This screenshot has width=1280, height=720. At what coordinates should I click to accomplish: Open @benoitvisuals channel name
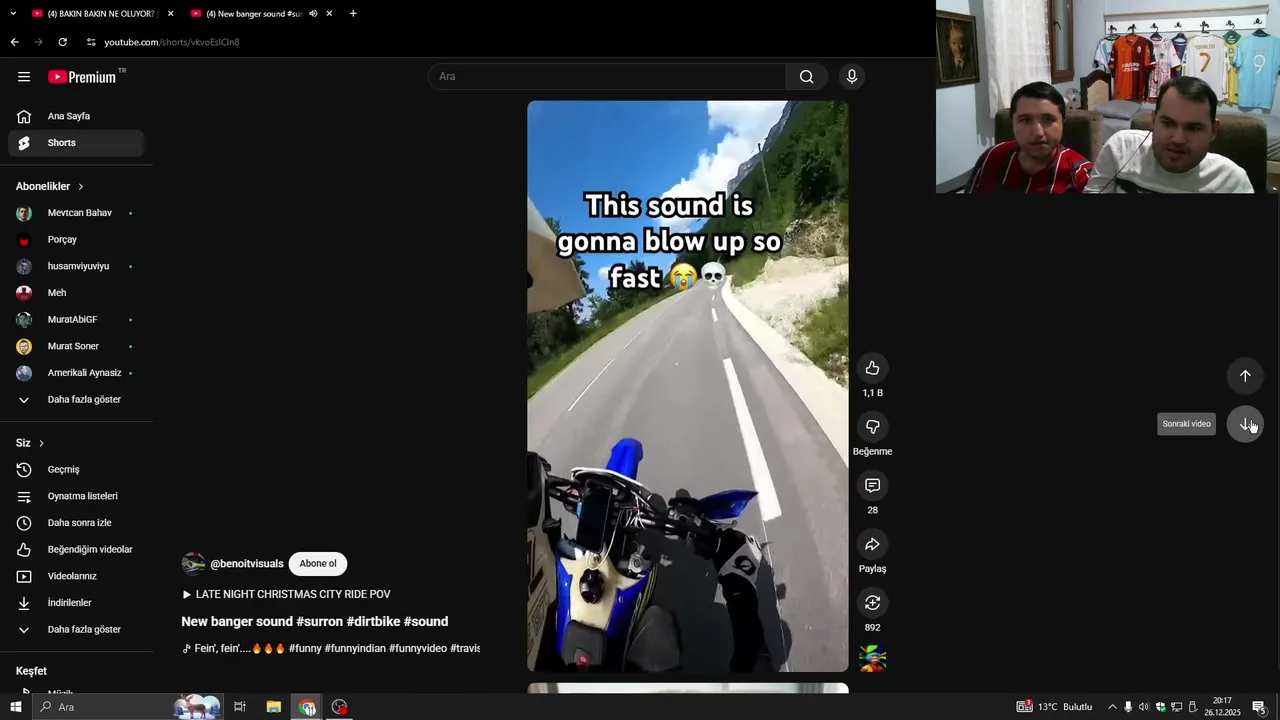coord(247,564)
